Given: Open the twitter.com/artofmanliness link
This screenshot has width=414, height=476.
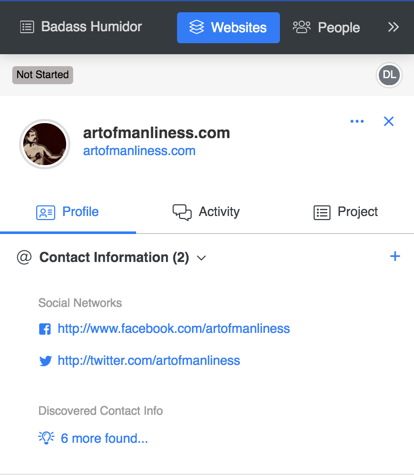Looking at the screenshot, I should [x=149, y=361].
